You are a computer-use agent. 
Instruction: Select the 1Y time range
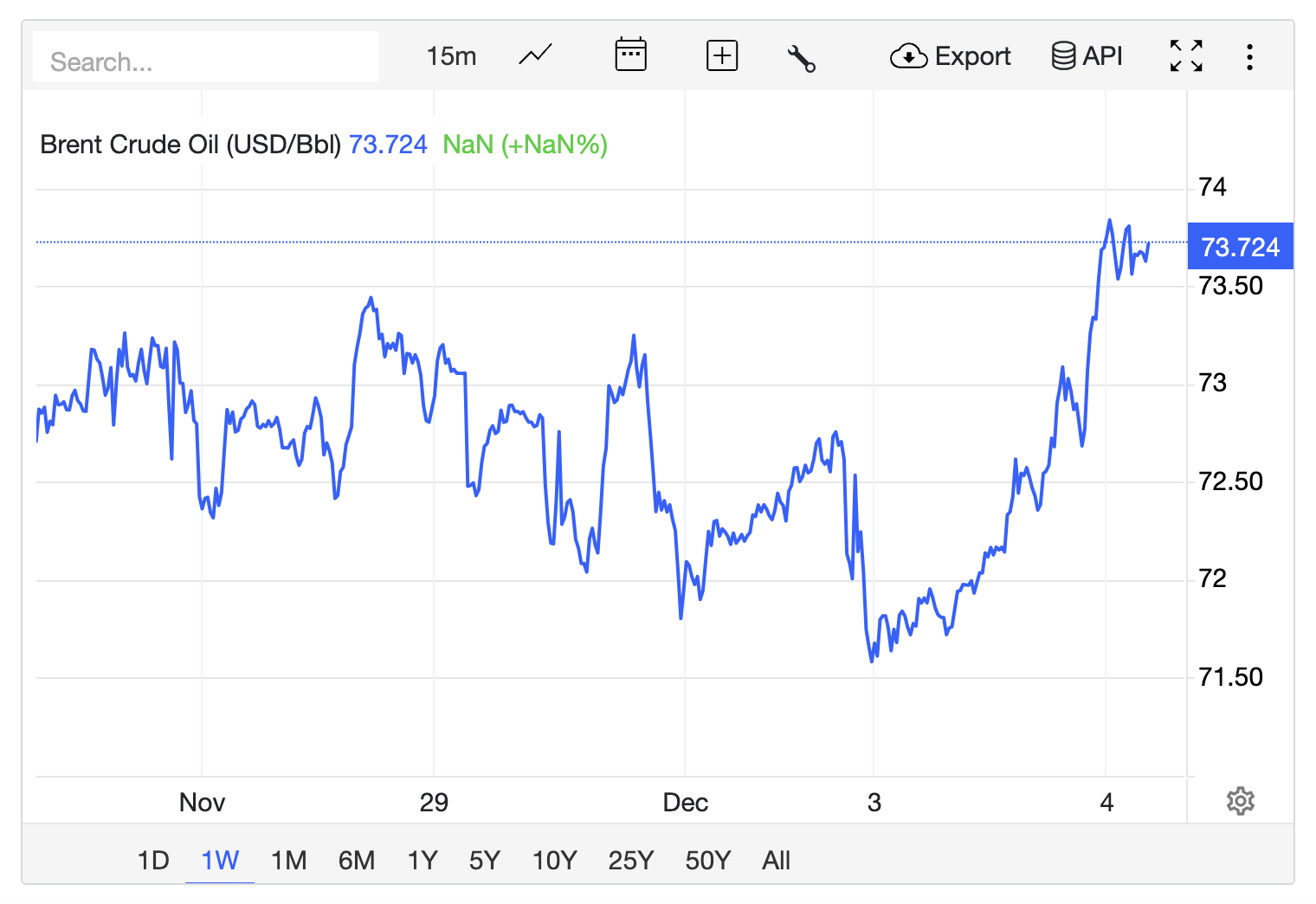pos(423,860)
